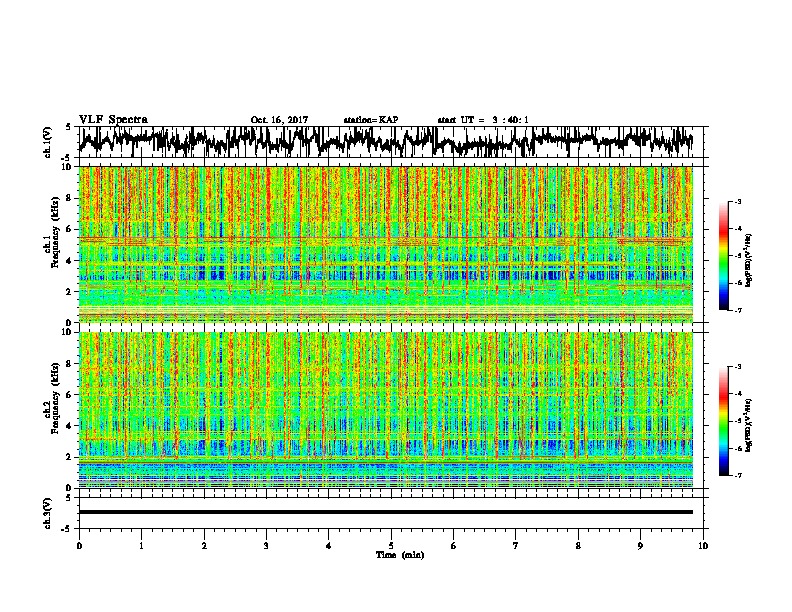The height and width of the screenshot is (612, 792).
Task: Click the ch.1 frequency axis "6" tick label
Action: (x=69, y=229)
